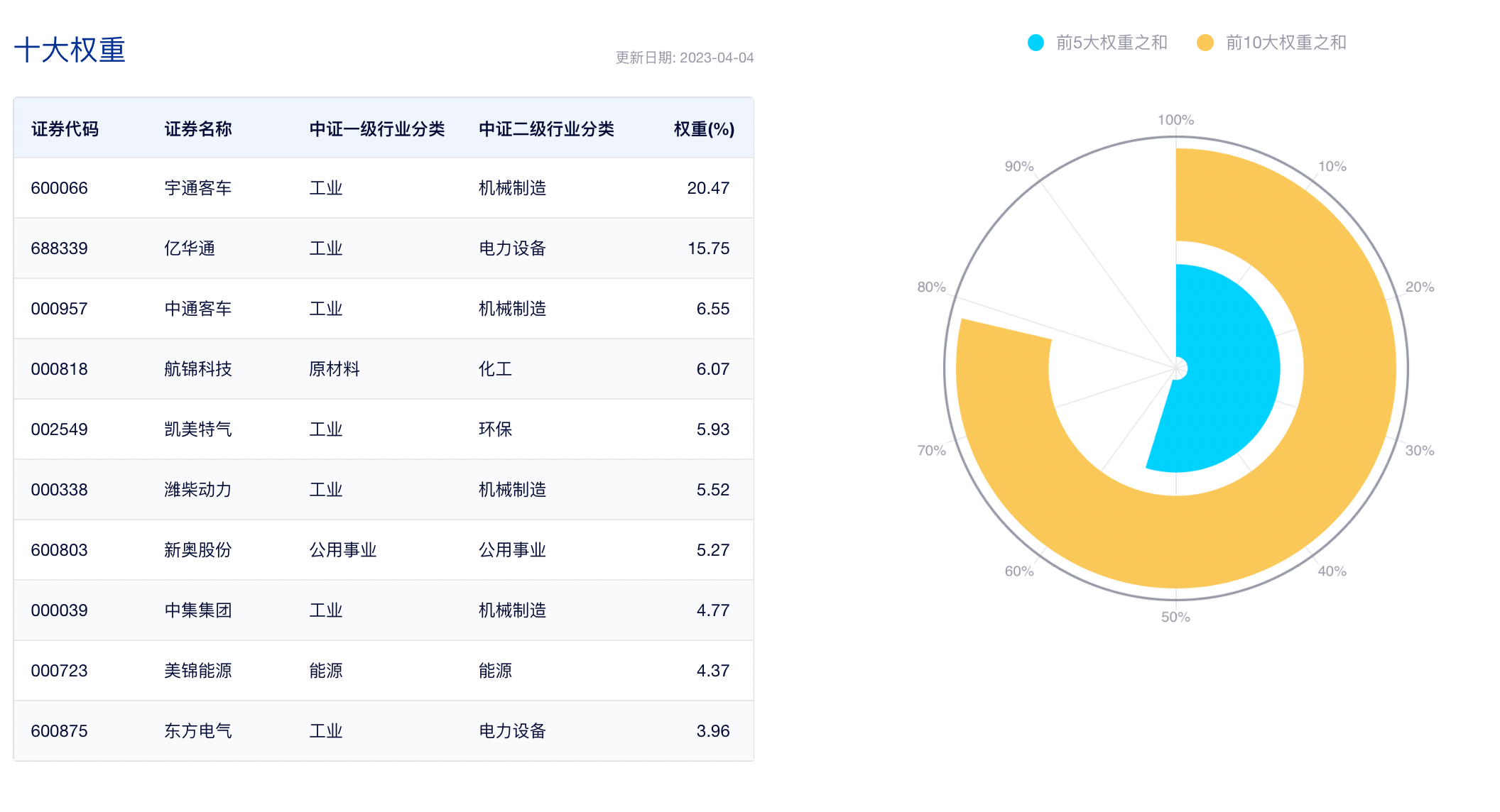
Task: Select security code 600803
Action: 59,550
